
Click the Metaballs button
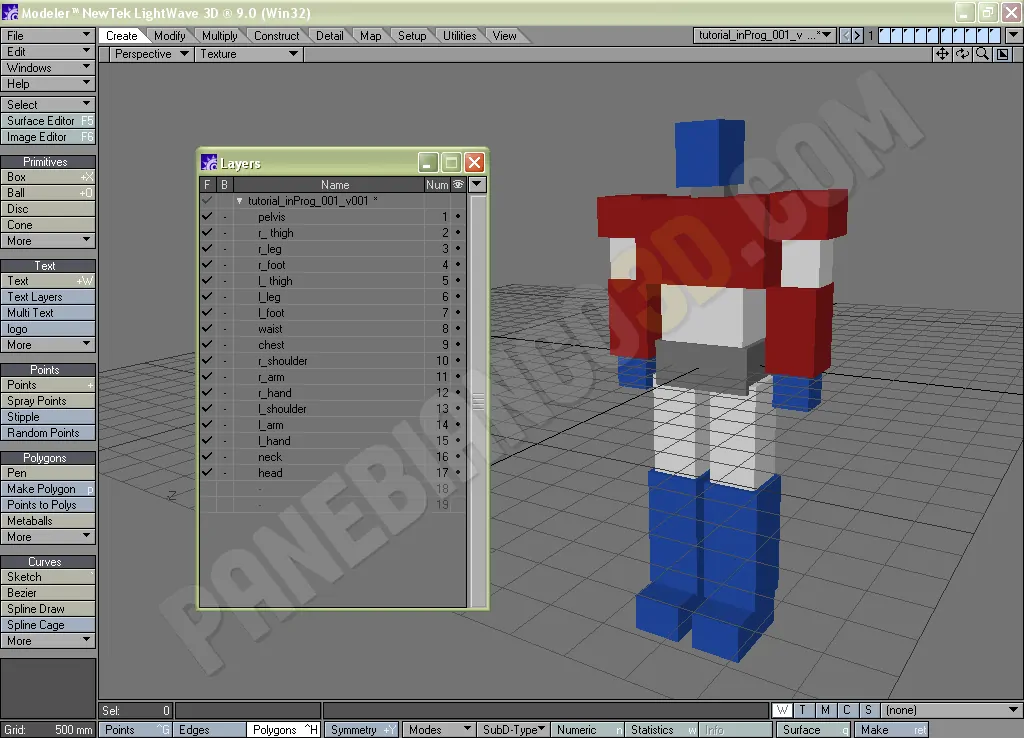(x=48, y=521)
